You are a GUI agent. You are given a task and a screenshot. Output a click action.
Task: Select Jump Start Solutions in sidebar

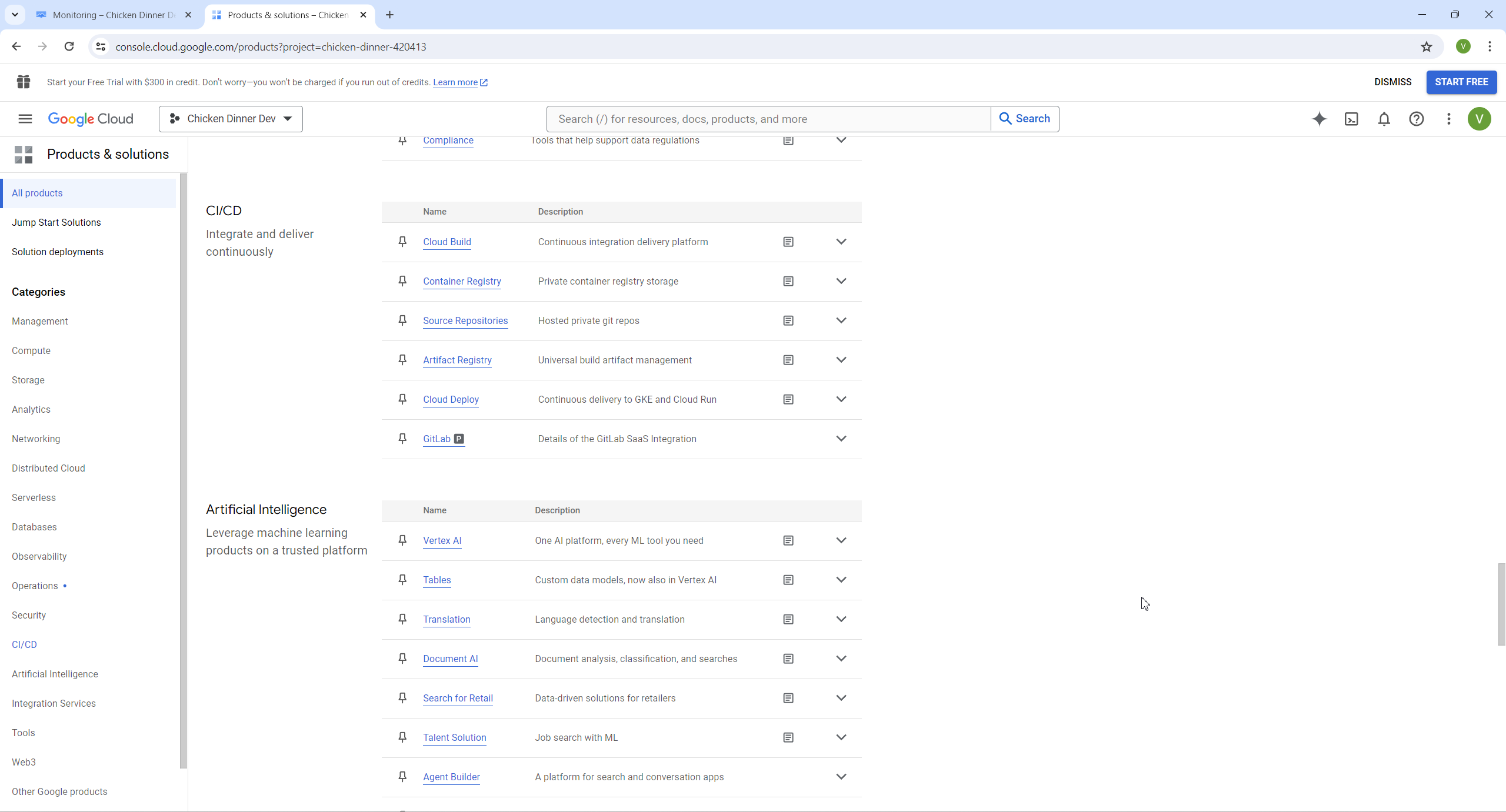tap(56, 222)
